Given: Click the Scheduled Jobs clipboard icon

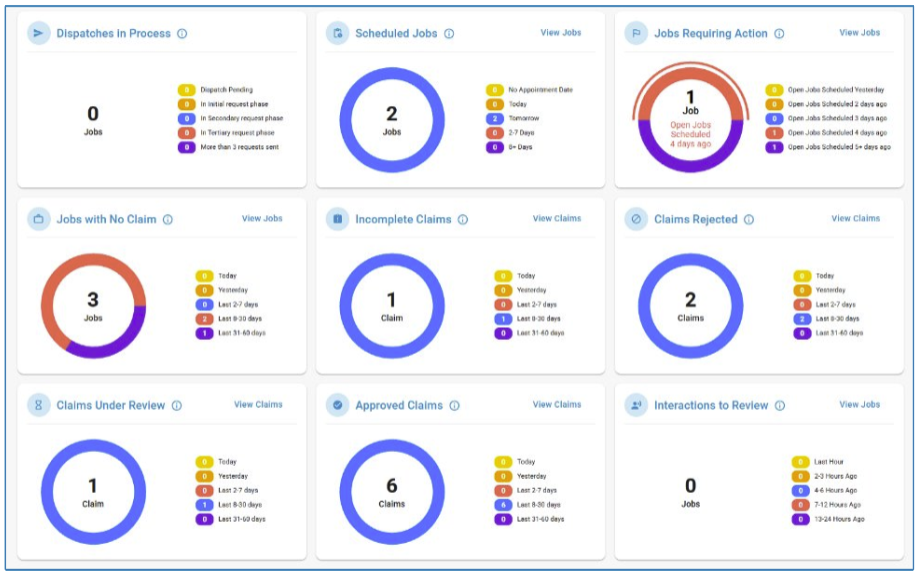Looking at the screenshot, I should click(337, 33).
